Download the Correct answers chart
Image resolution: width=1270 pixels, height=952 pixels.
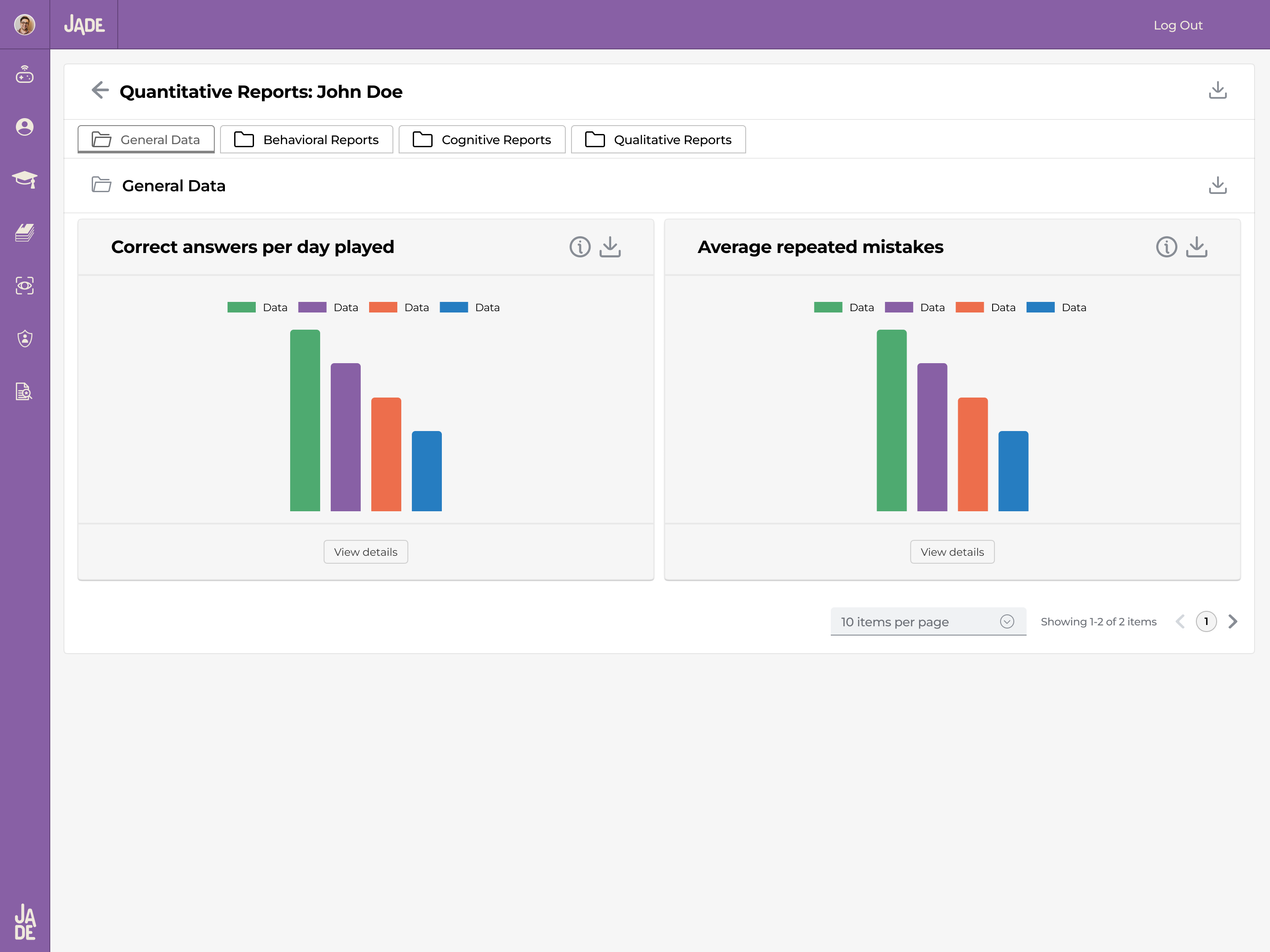[x=610, y=247]
